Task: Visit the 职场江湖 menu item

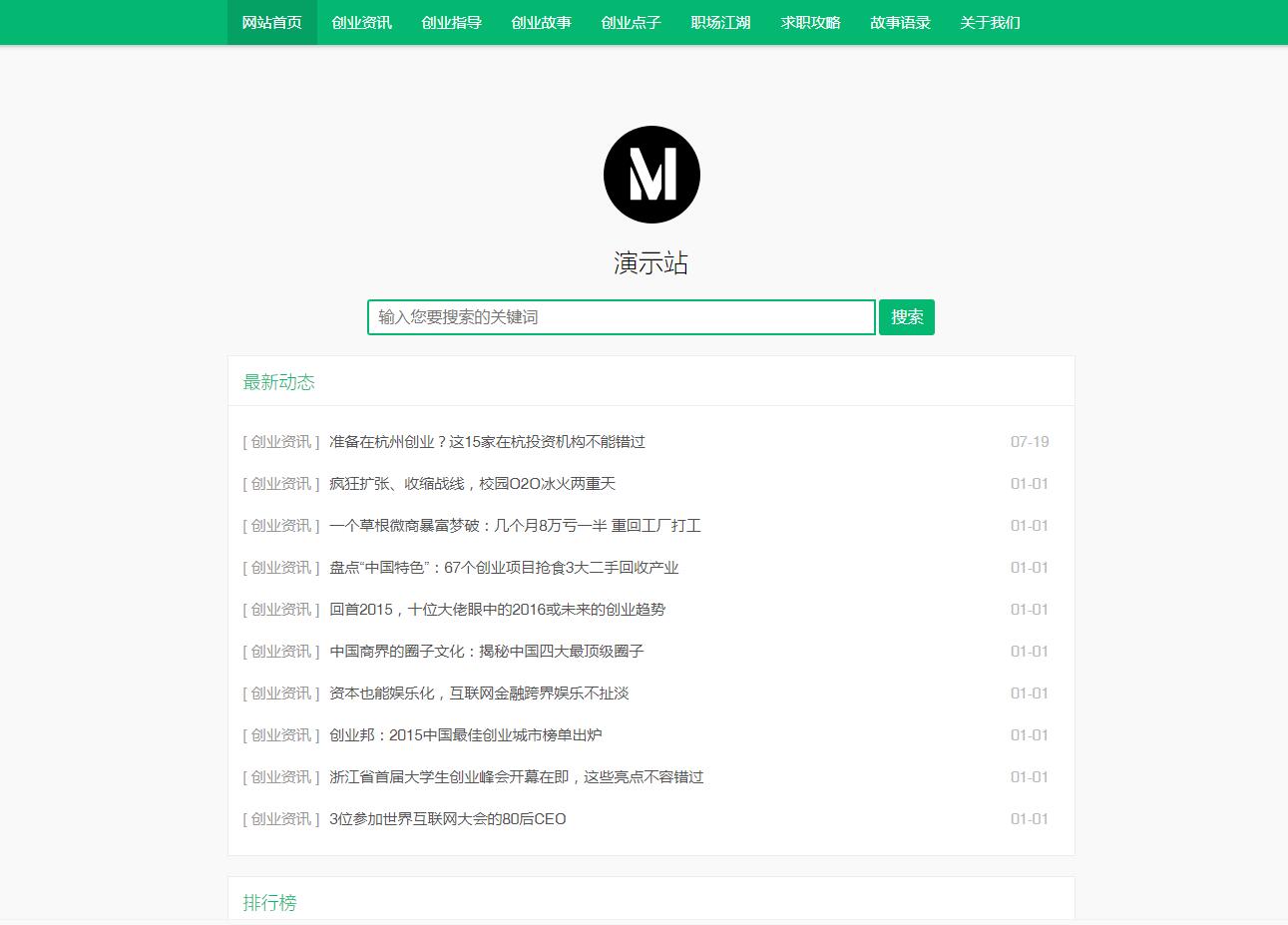Action: tap(719, 22)
